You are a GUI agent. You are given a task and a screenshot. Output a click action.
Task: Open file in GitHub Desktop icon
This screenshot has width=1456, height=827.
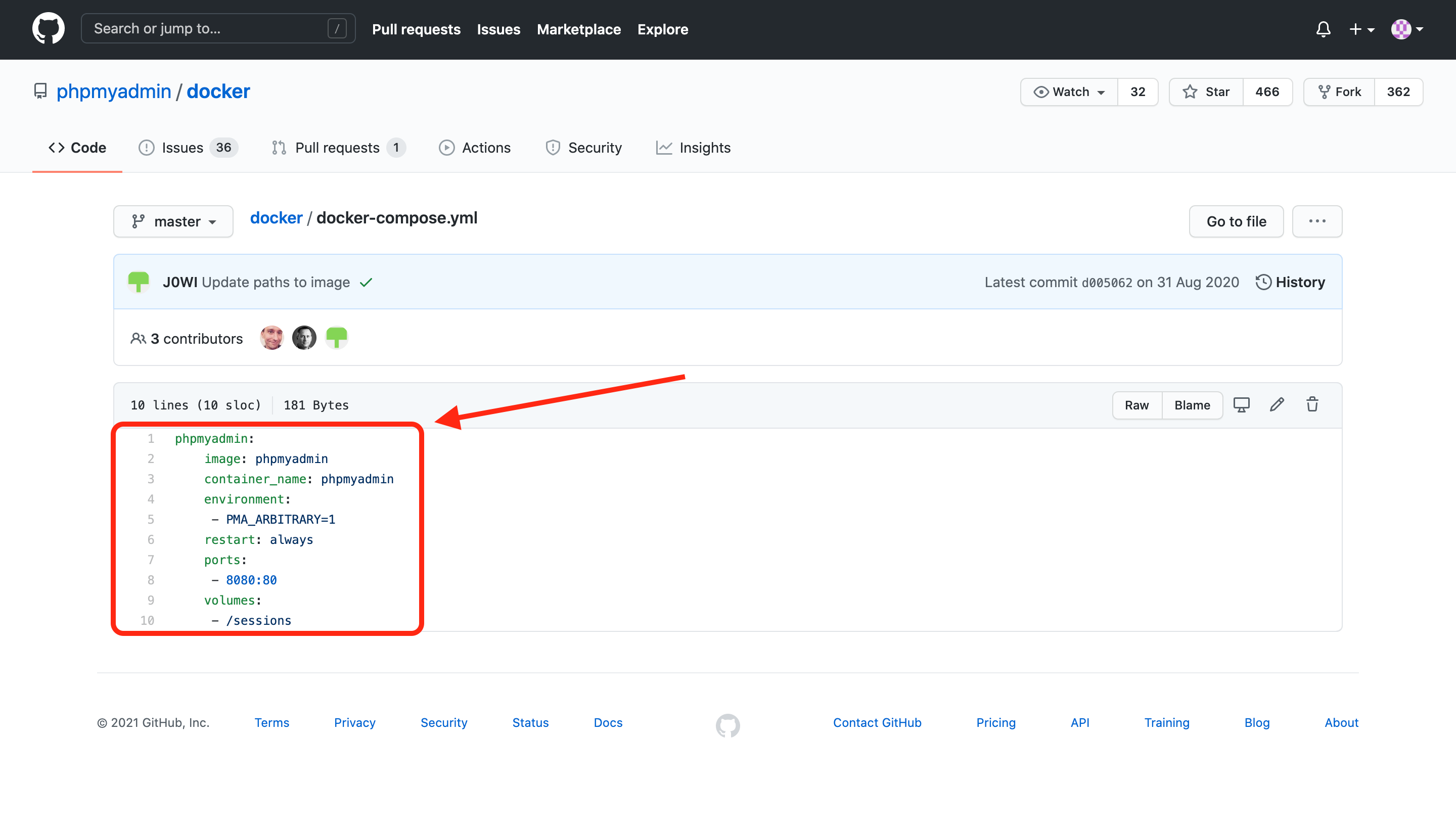tap(1241, 405)
